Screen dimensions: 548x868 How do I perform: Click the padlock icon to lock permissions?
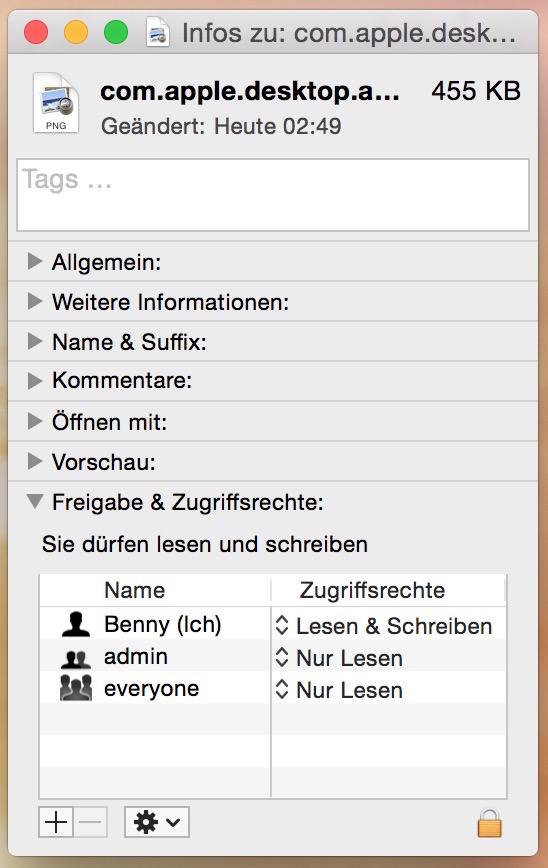[x=489, y=823]
